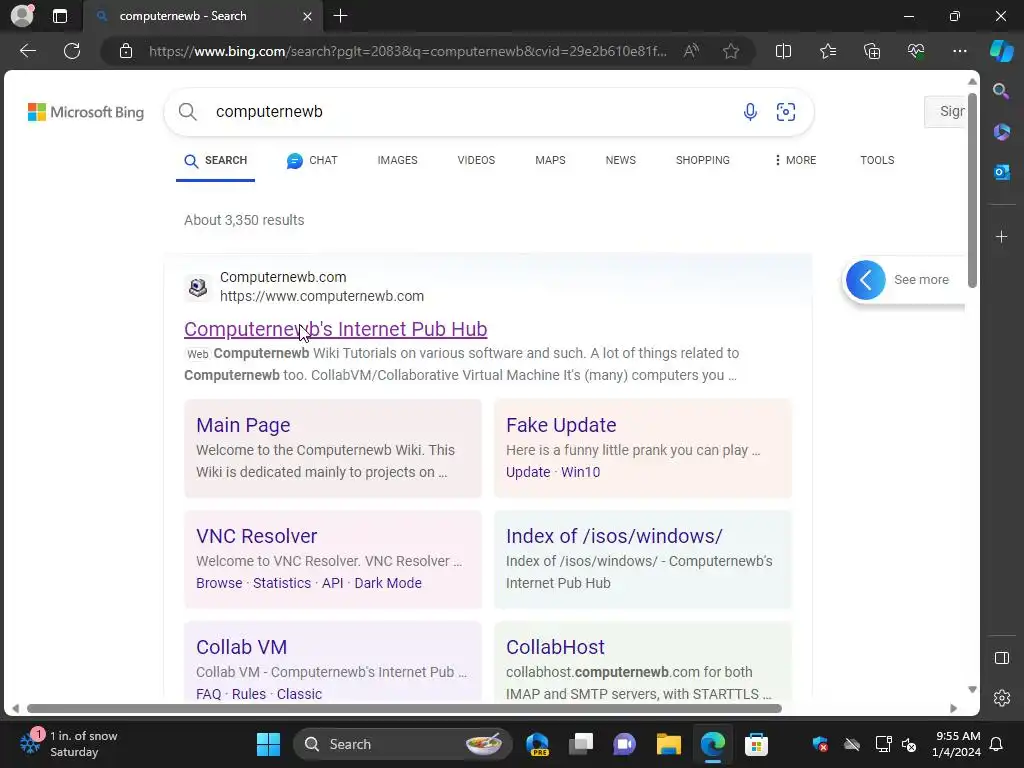Click the magnifier icon in Bing search box

187,112
